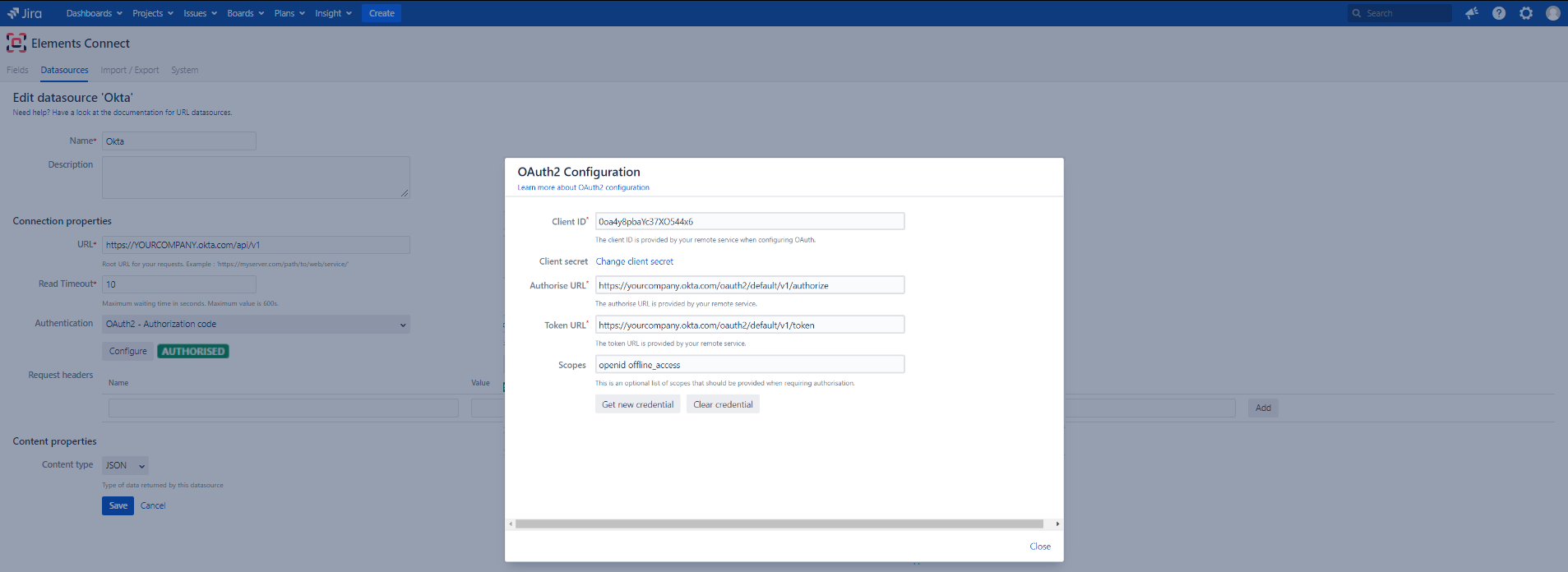Expand the Dashboards menu
Viewport: 1568px width, 572px height.
(94, 13)
